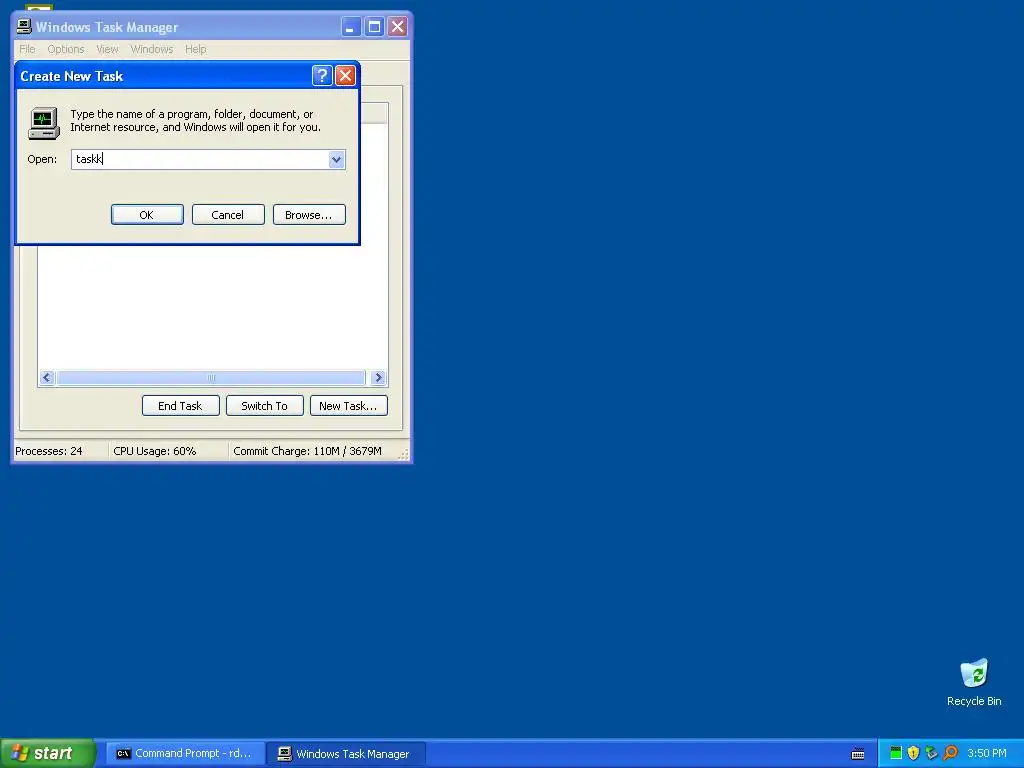Click the Create New Task help question-mark icon

[x=322, y=76]
